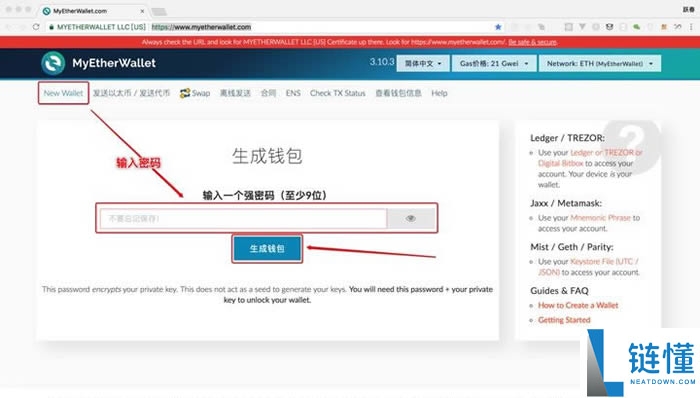Click the MyEtherWallet.com tab favicon
The width and height of the screenshot is (700, 398).
click(x=46, y=11)
